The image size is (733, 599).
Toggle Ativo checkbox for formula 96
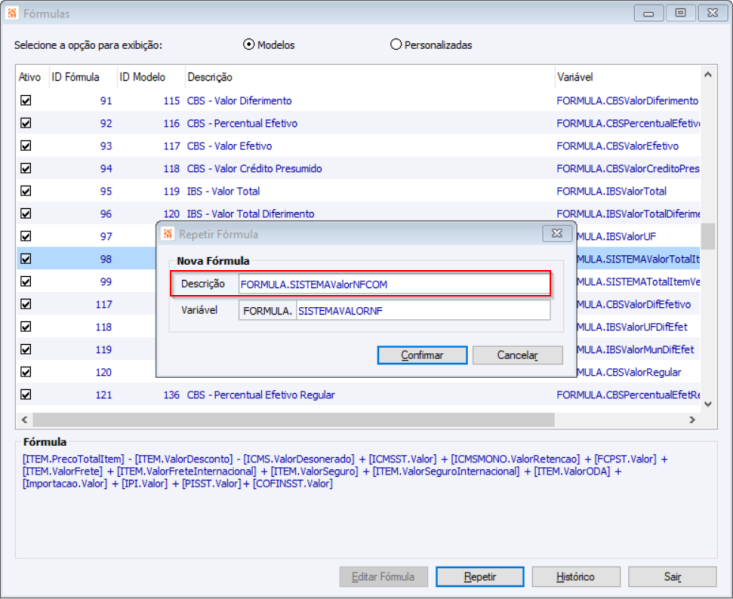click(26, 214)
